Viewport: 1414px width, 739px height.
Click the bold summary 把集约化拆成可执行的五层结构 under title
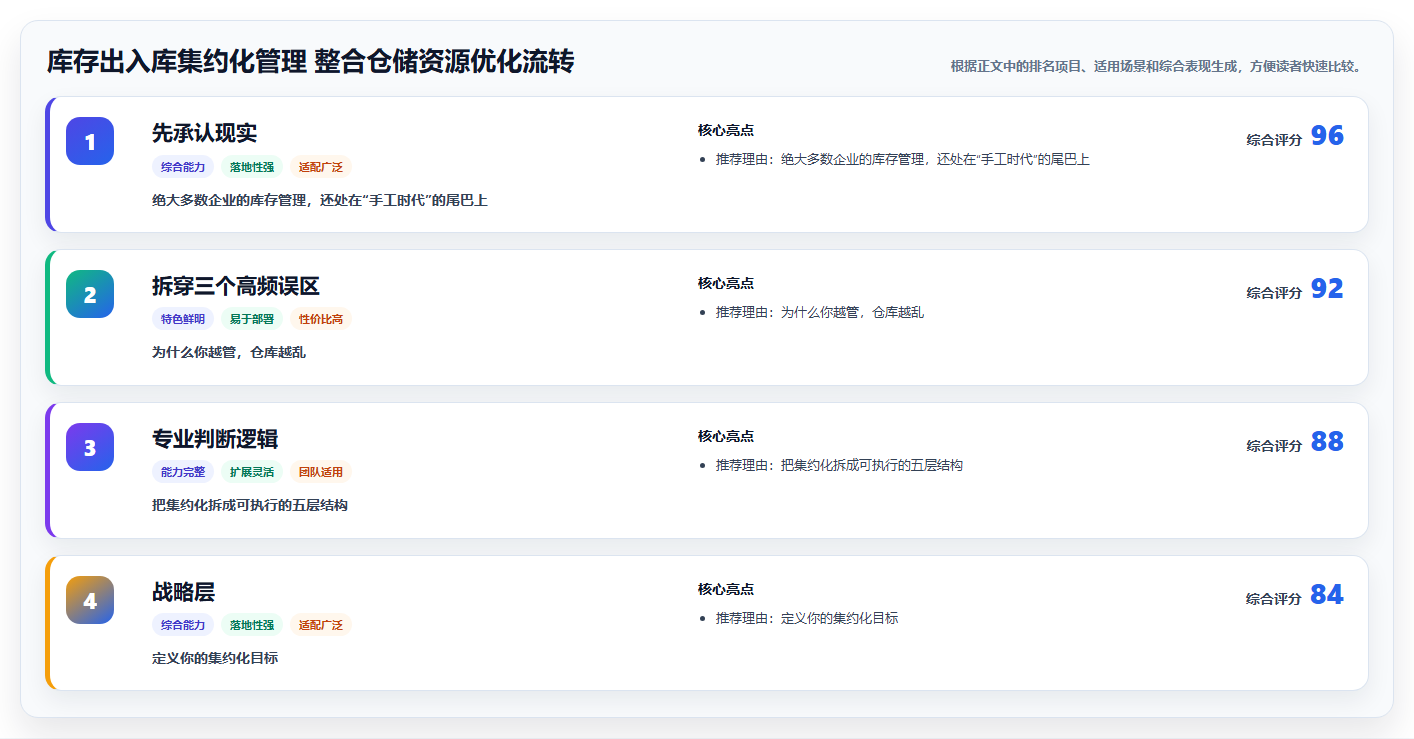(250, 506)
